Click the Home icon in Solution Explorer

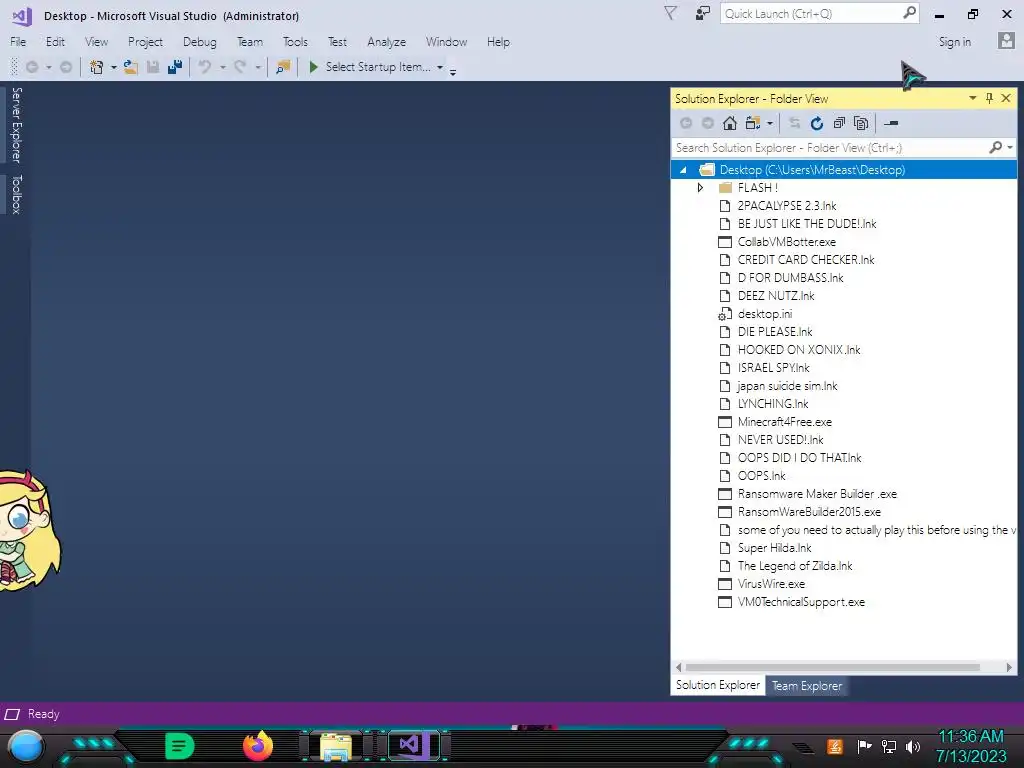pyautogui.click(x=729, y=123)
